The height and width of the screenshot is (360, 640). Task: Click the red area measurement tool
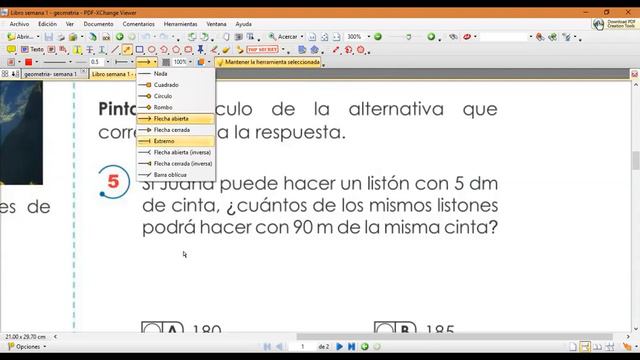tap(360, 50)
